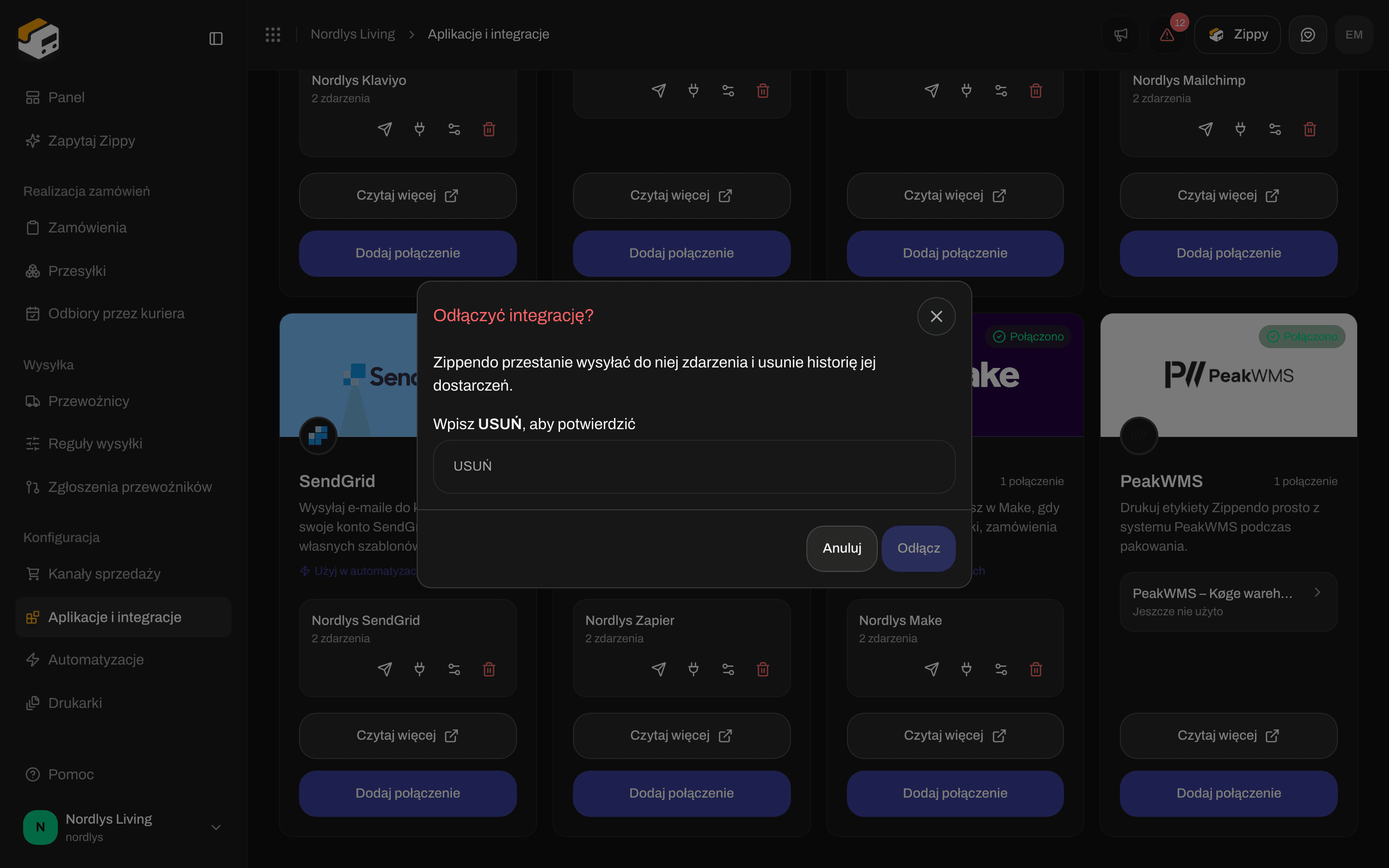Click plug icon for Nordlys SendGrid
The width and height of the screenshot is (1389, 868).
tap(420, 669)
